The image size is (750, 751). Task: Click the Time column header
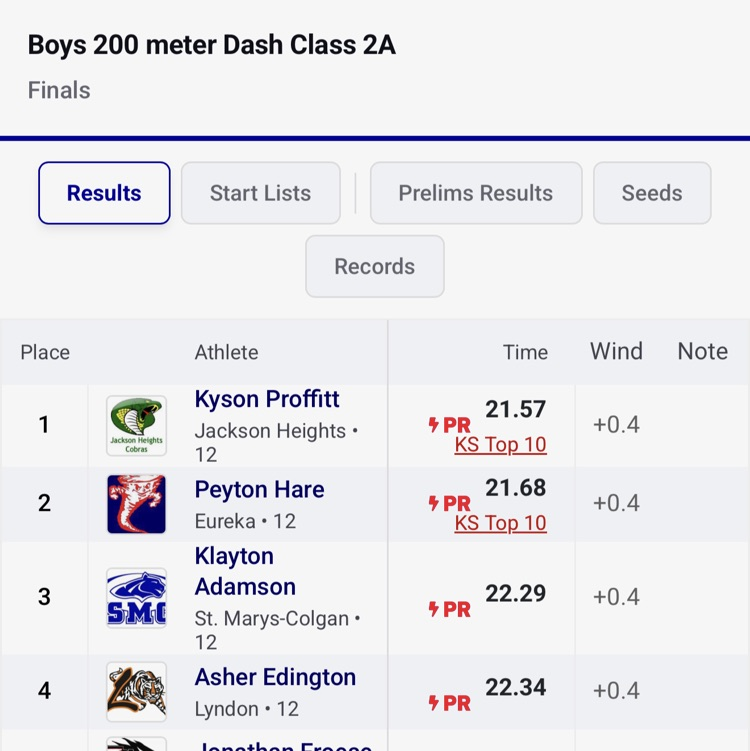click(525, 353)
